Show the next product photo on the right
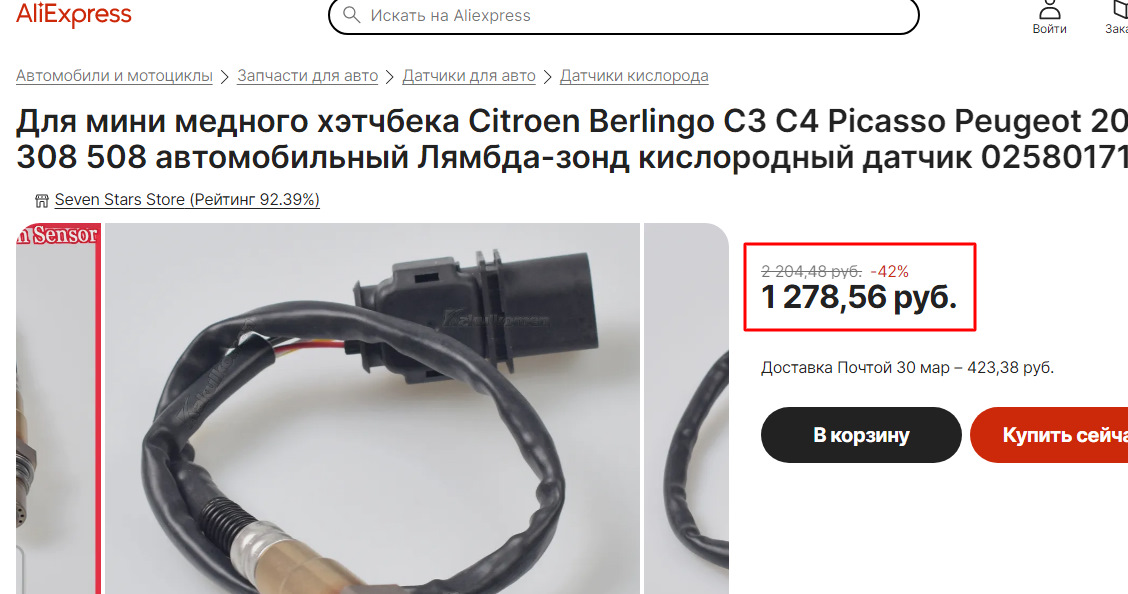 coord(686,408)
